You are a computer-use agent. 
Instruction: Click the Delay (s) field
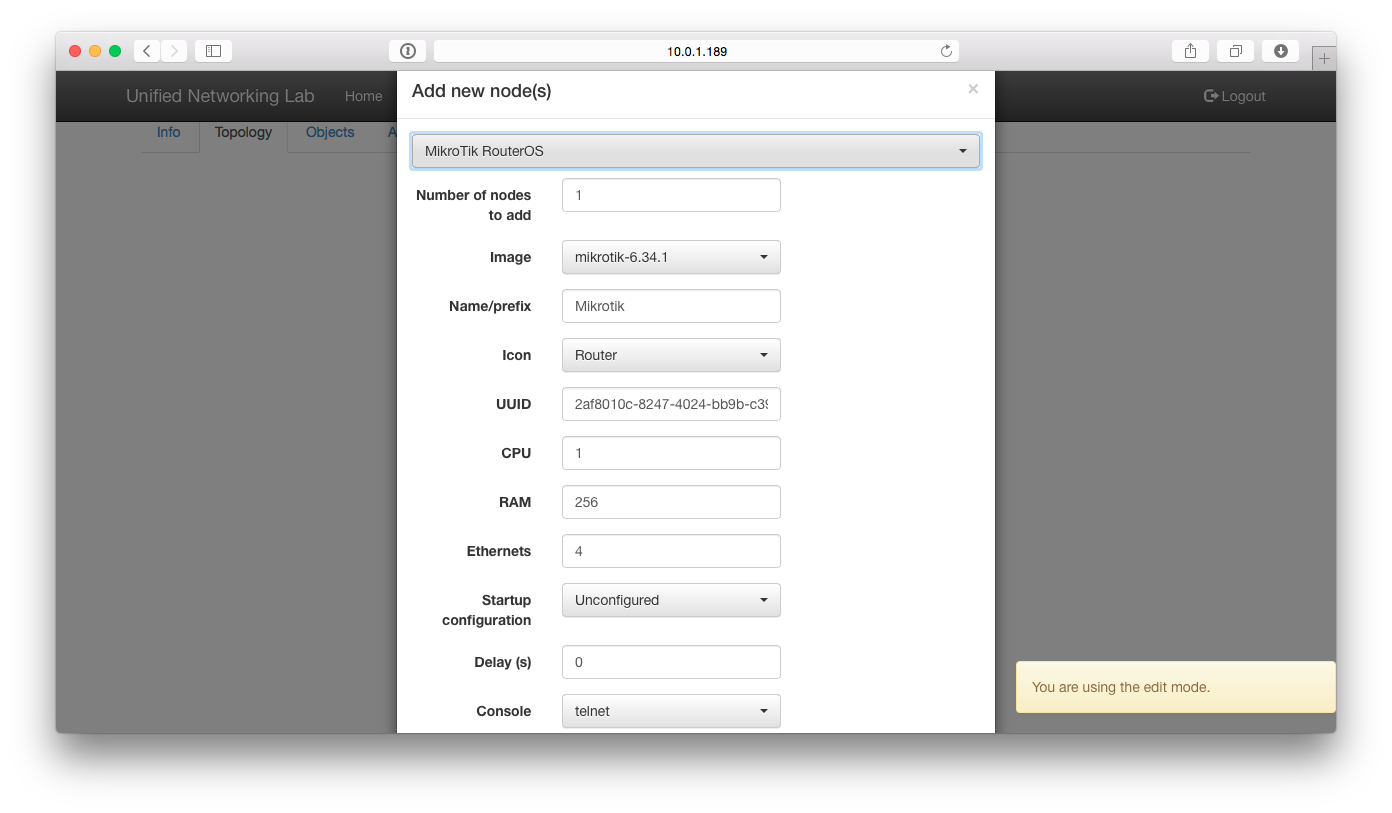671,662
